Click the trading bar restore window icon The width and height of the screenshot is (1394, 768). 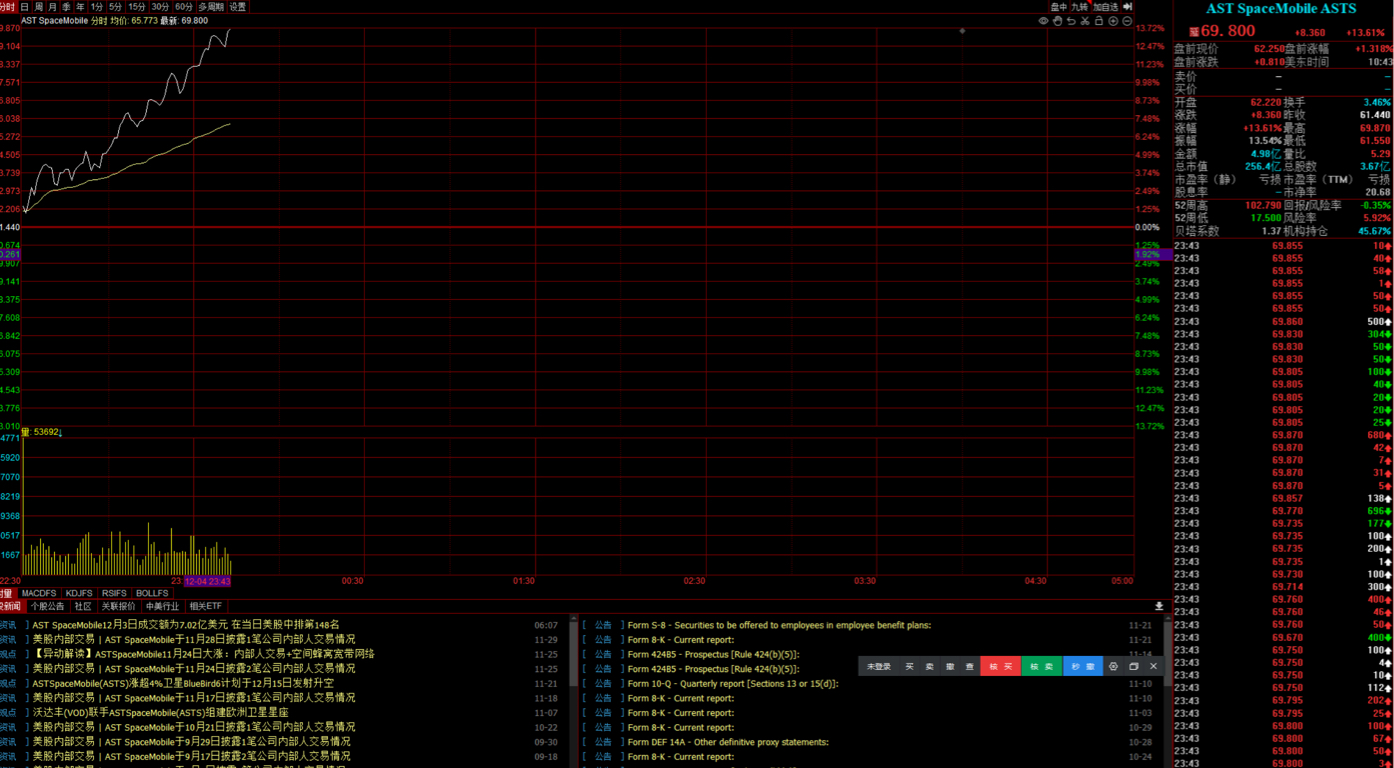coord(1133,666)
